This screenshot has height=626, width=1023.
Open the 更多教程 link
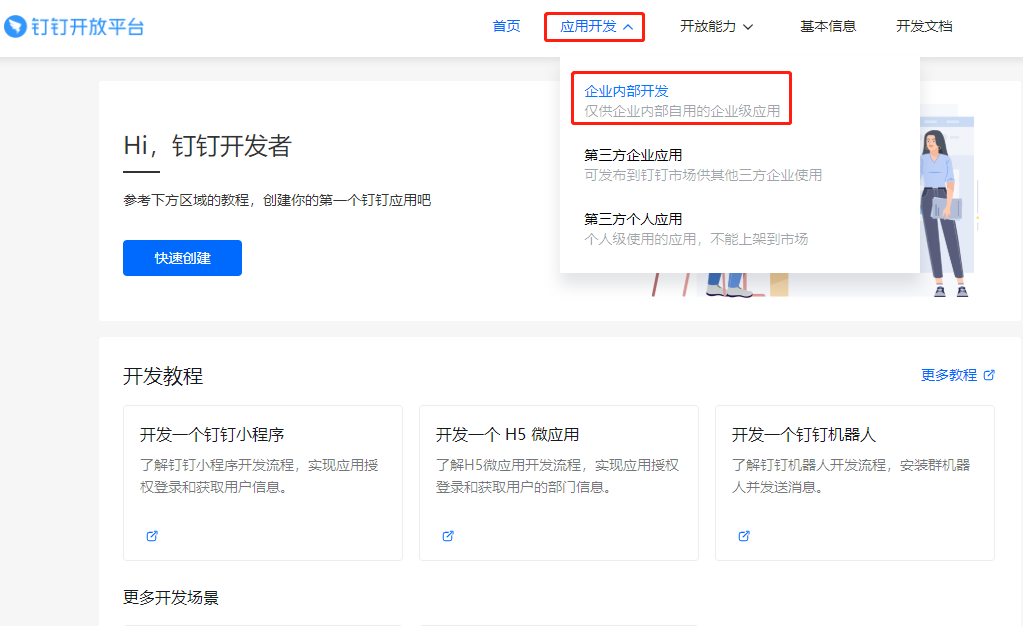point(949,375)
